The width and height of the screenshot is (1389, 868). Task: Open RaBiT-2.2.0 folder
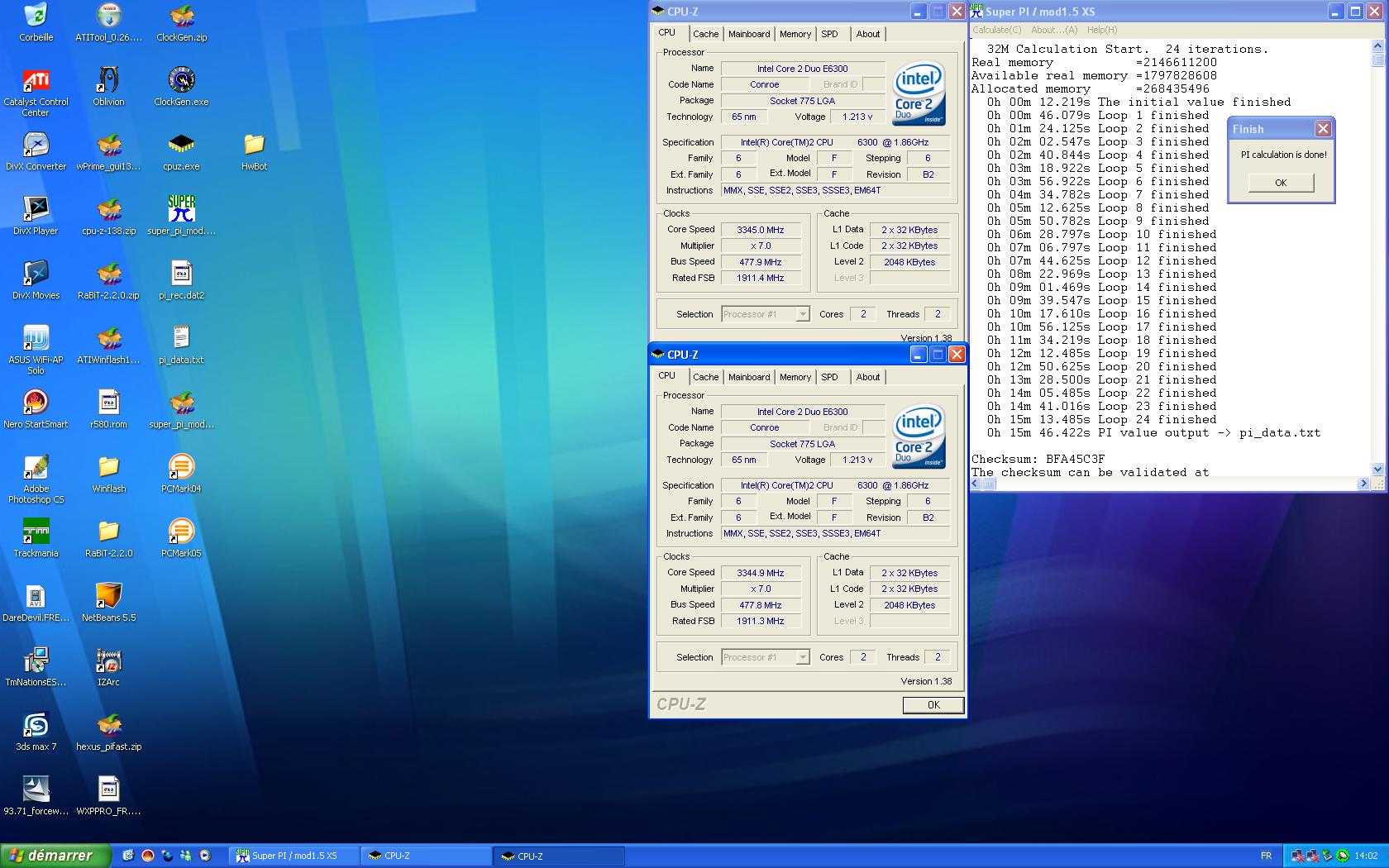click(108, 531)
